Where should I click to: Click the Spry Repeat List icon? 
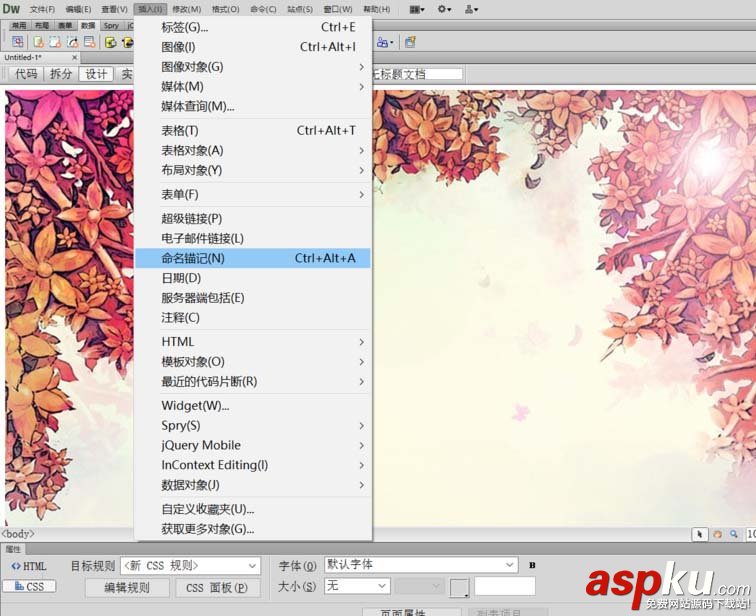90,42
